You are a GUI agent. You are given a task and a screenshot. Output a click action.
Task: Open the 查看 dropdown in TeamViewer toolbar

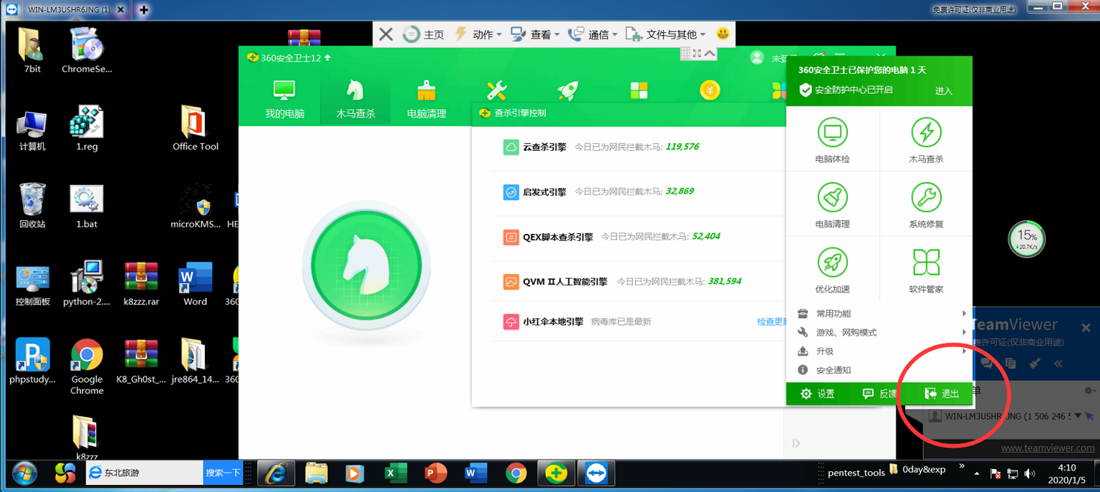[535, 34]
